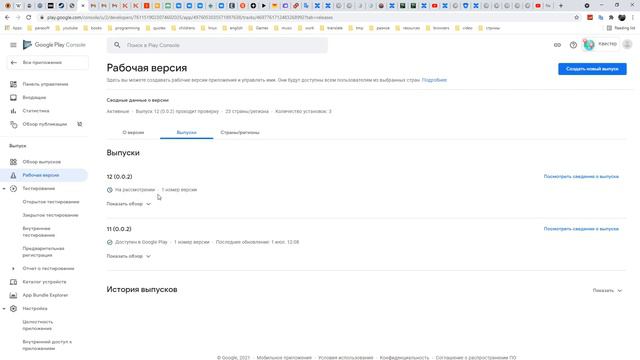
Task: Open Closed testing in sidebar
Action: click(x=51, y=215)
